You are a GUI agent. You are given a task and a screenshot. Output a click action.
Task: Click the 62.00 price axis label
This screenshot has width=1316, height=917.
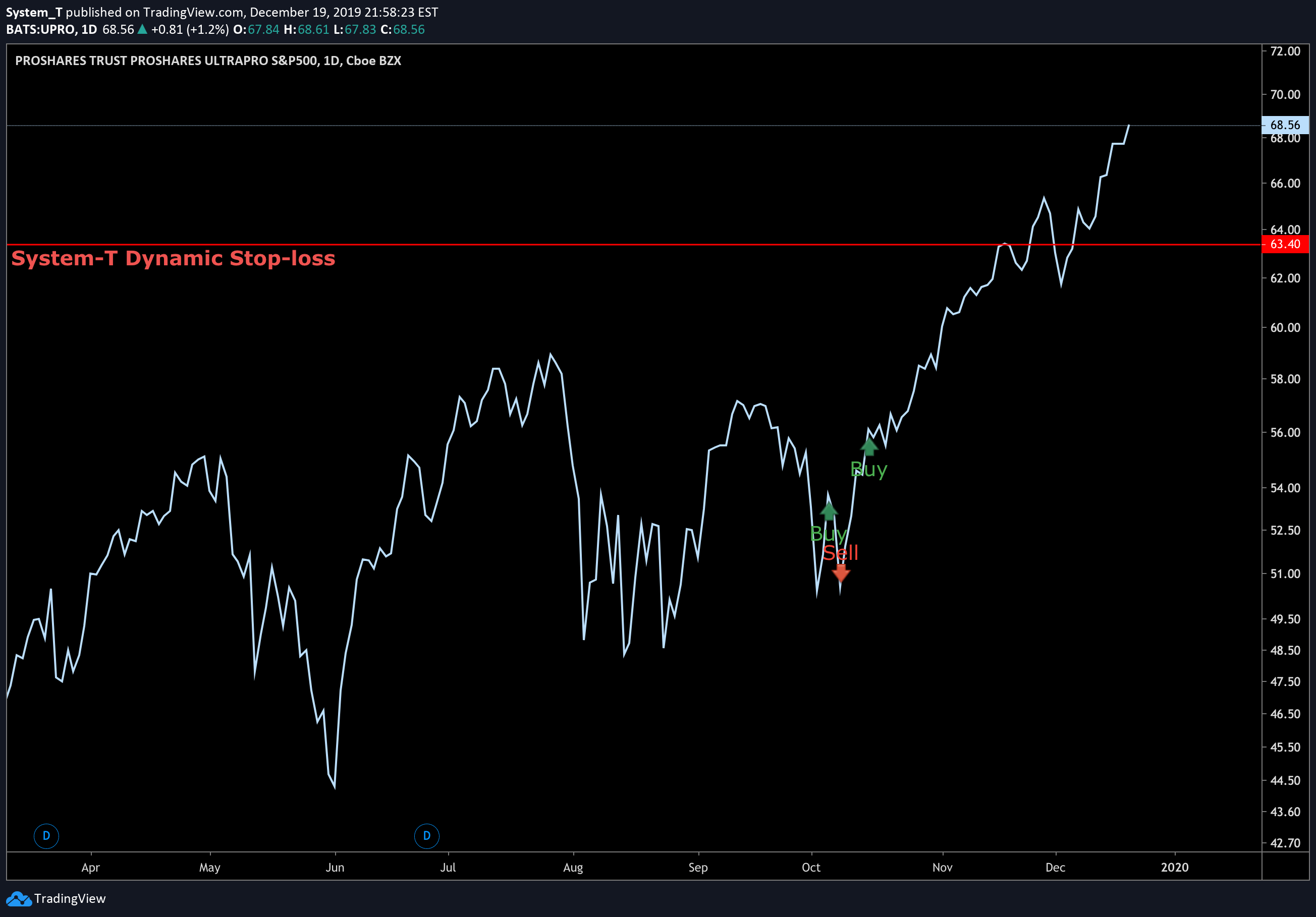coord(1285,278)
